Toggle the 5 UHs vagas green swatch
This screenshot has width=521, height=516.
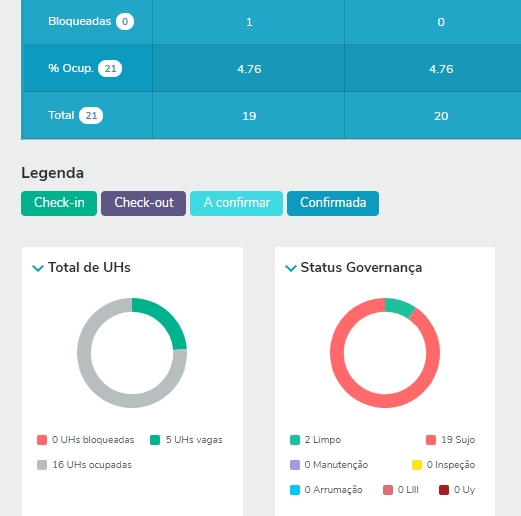[155, 440]
